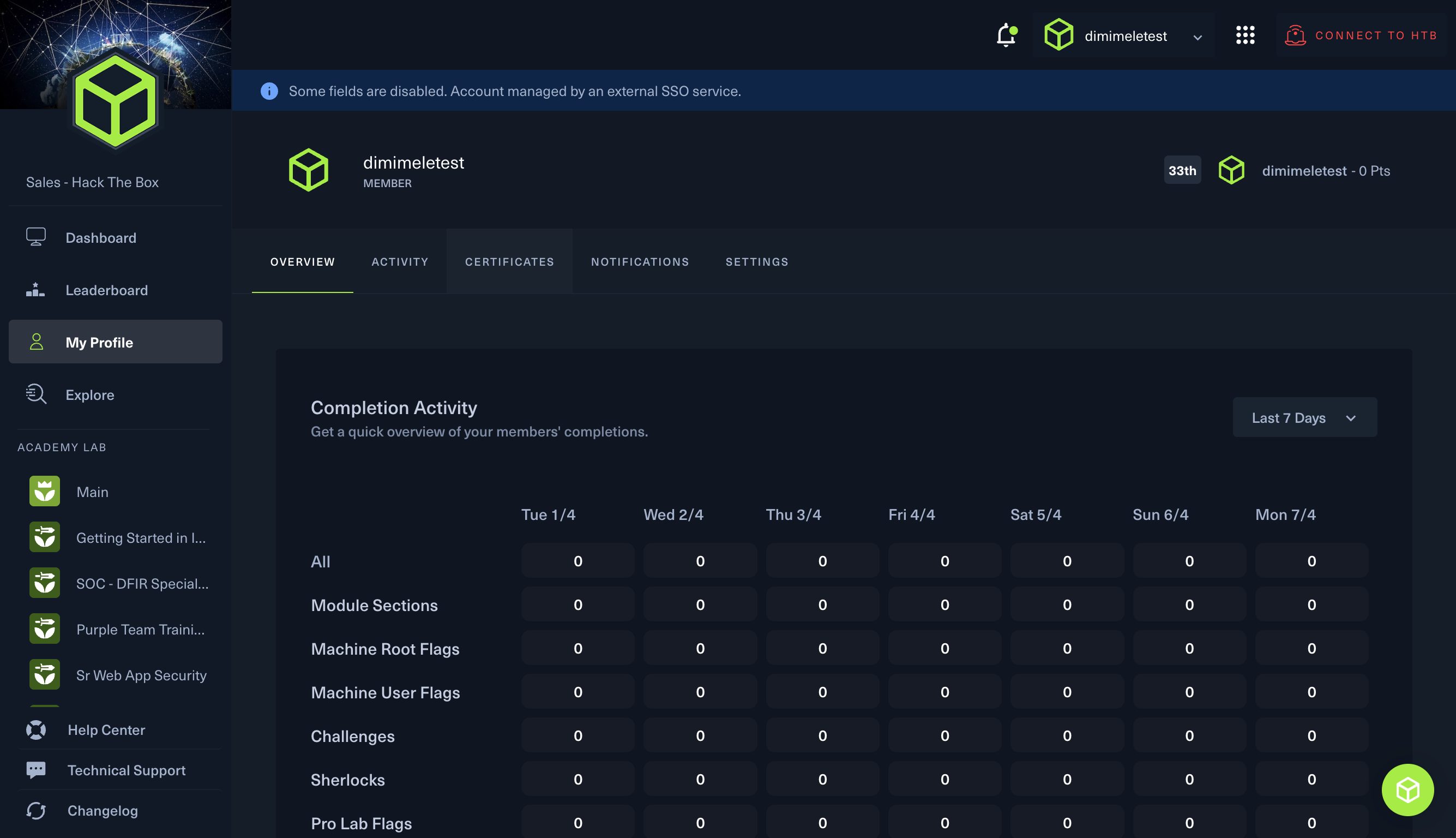Screen dimensions: 1456x838
Task: Open the apps grid menu icon
Action: coord(1245,35)
